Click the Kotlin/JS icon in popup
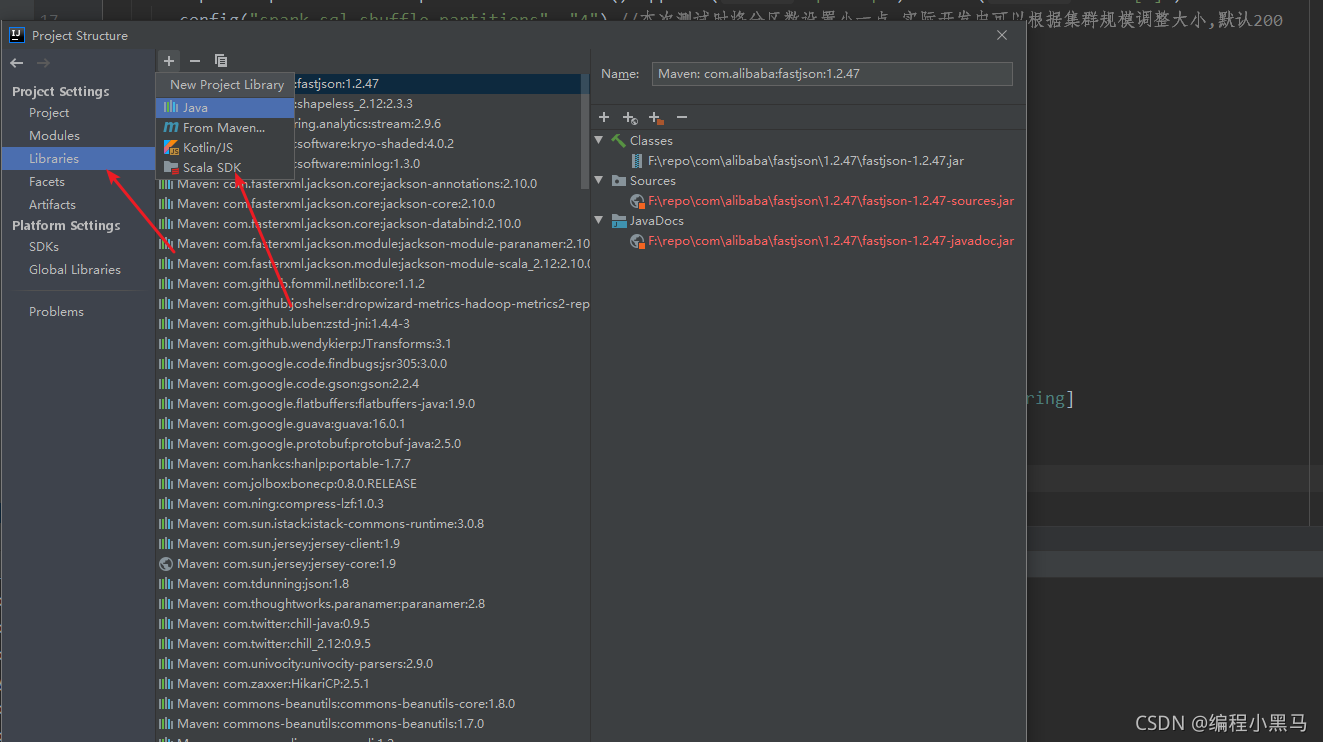 (x=171, y=147)
